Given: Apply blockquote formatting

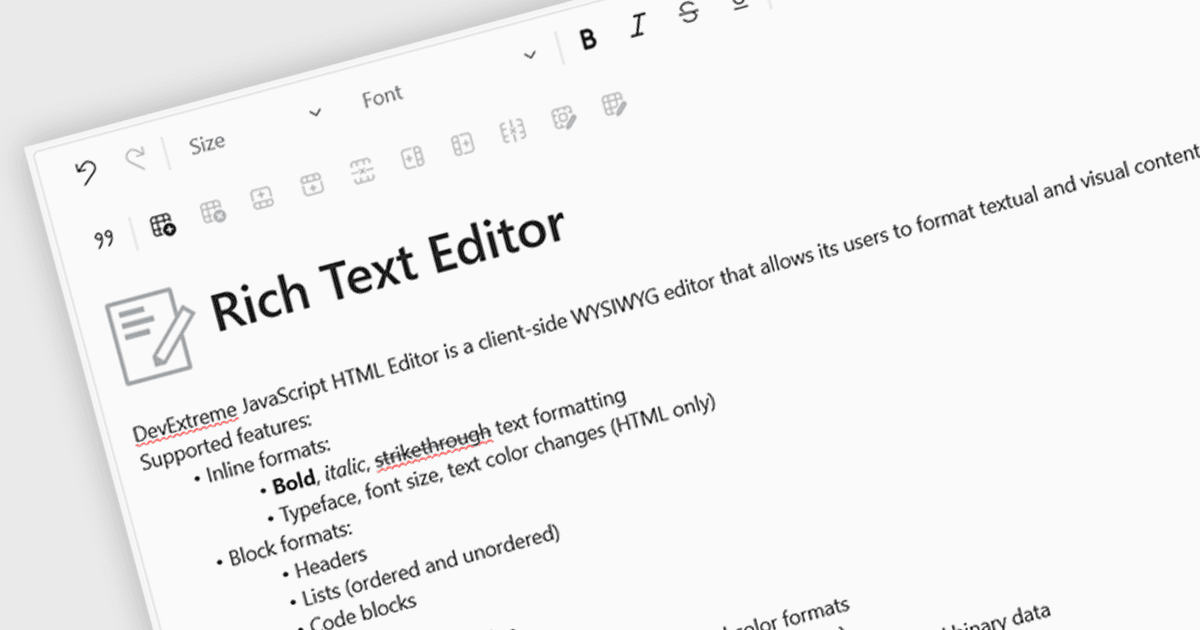Looking at the screenshot, I should pyautogui.click(x=103, y=239).
